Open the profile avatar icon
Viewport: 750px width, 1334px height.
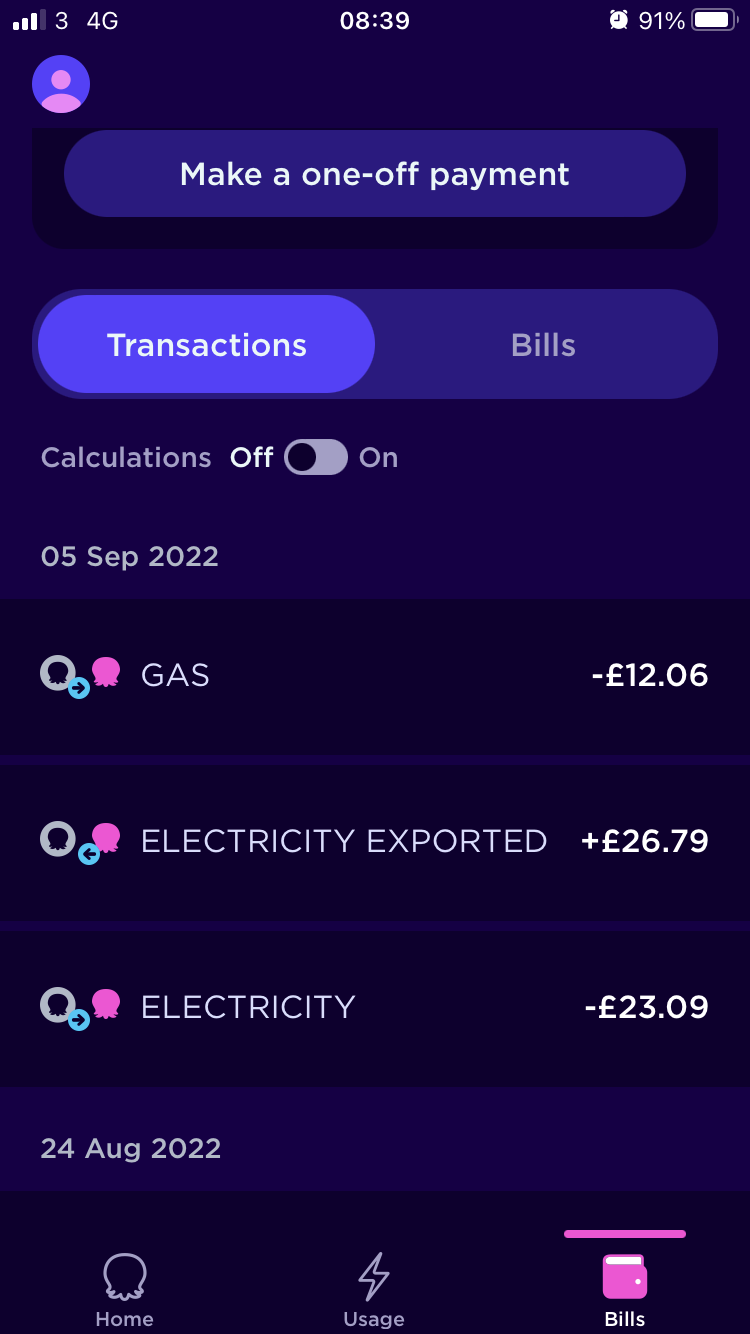61,84
